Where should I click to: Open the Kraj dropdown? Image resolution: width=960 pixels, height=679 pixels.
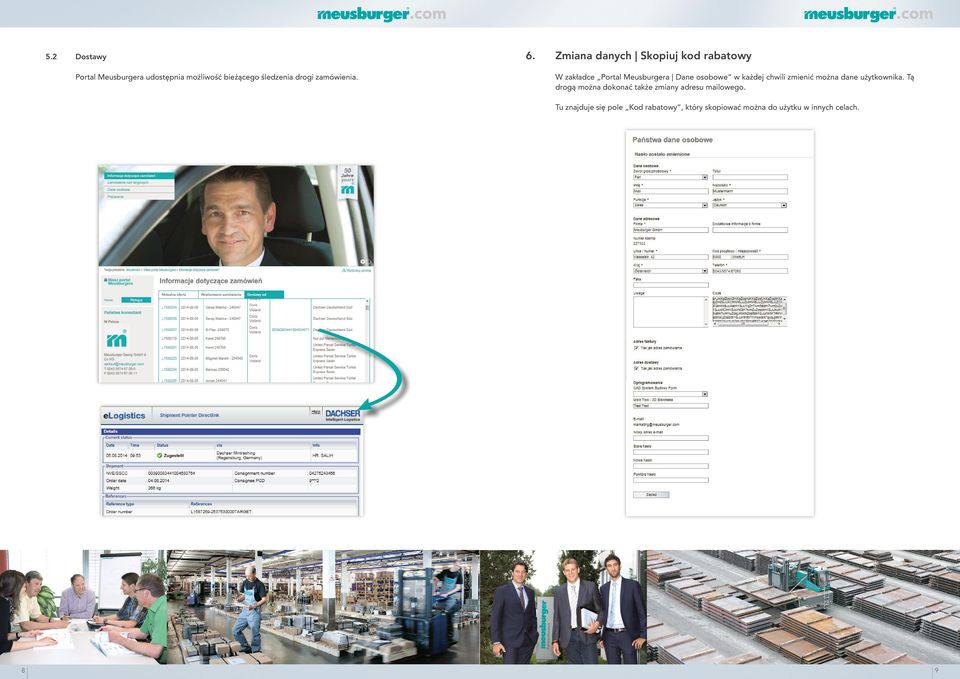[670, 271]
